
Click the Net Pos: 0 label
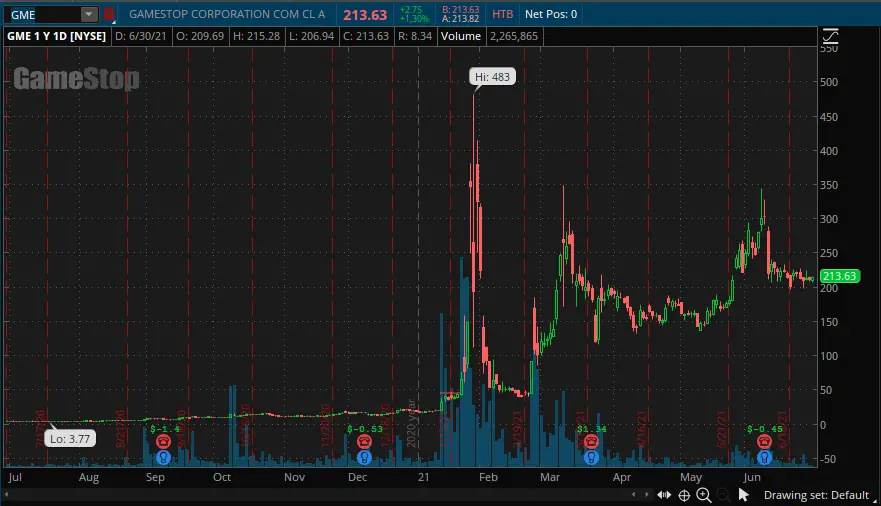click(x=551, y=15)
